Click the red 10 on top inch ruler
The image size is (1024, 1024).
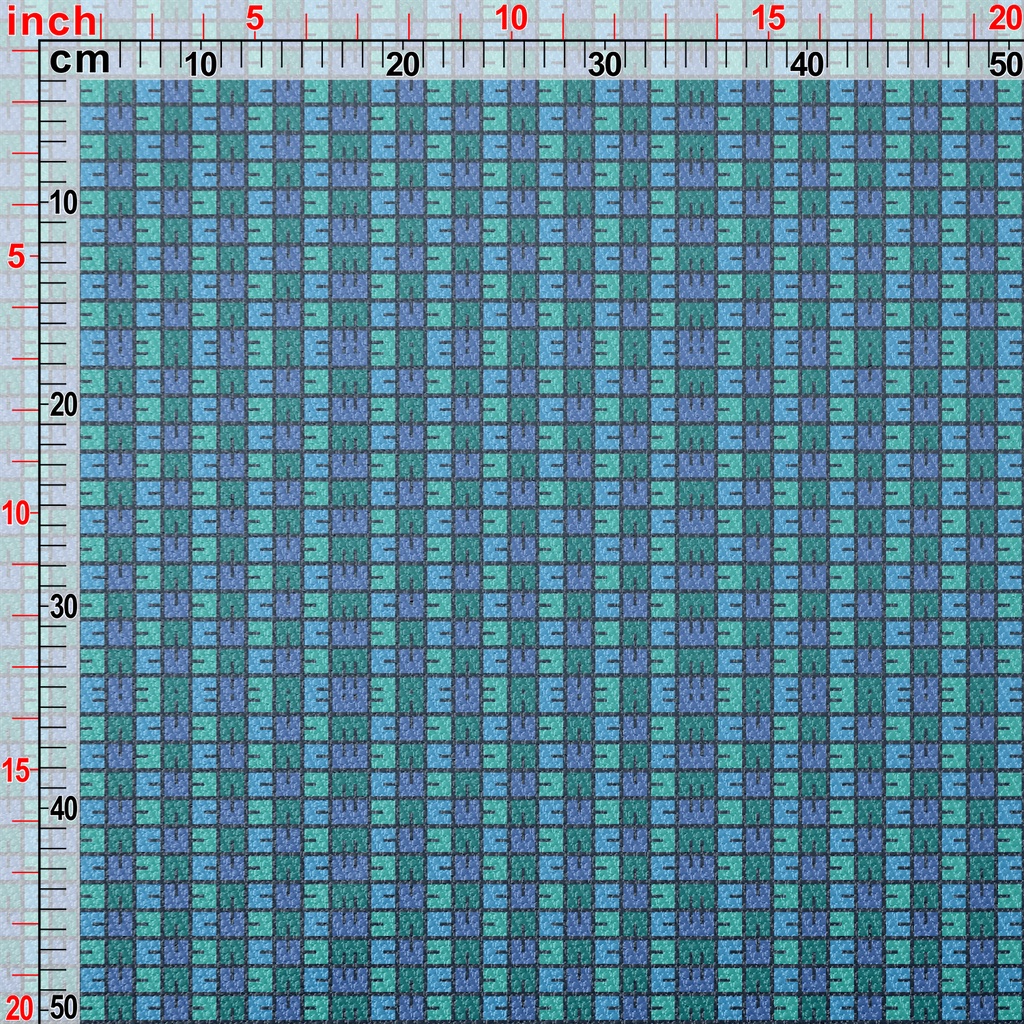click(511, 19)
